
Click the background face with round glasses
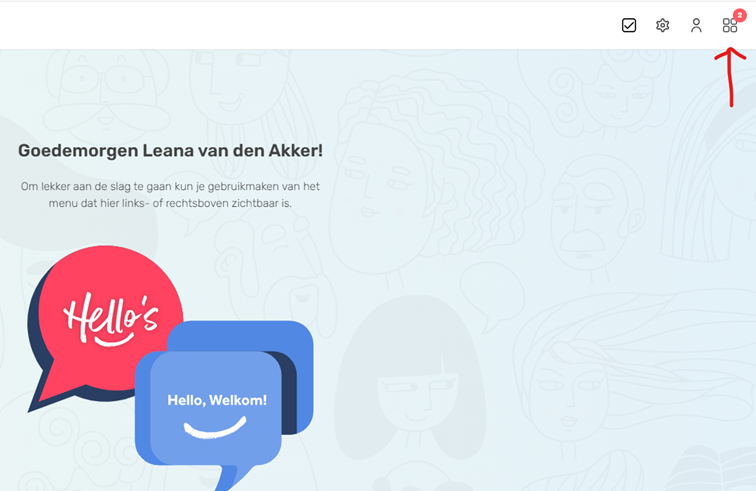[x=106, y=92]
